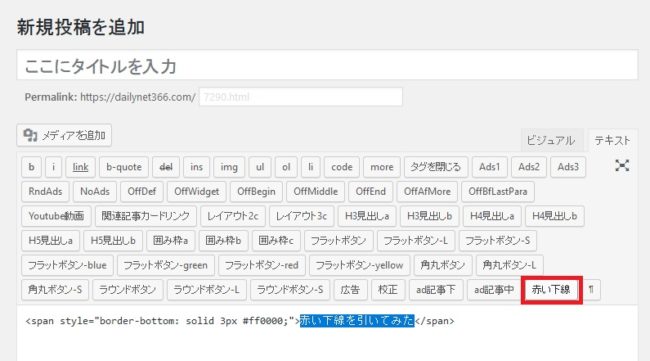
Task: Click the OffMiddle button
Action: click(315, 191)
